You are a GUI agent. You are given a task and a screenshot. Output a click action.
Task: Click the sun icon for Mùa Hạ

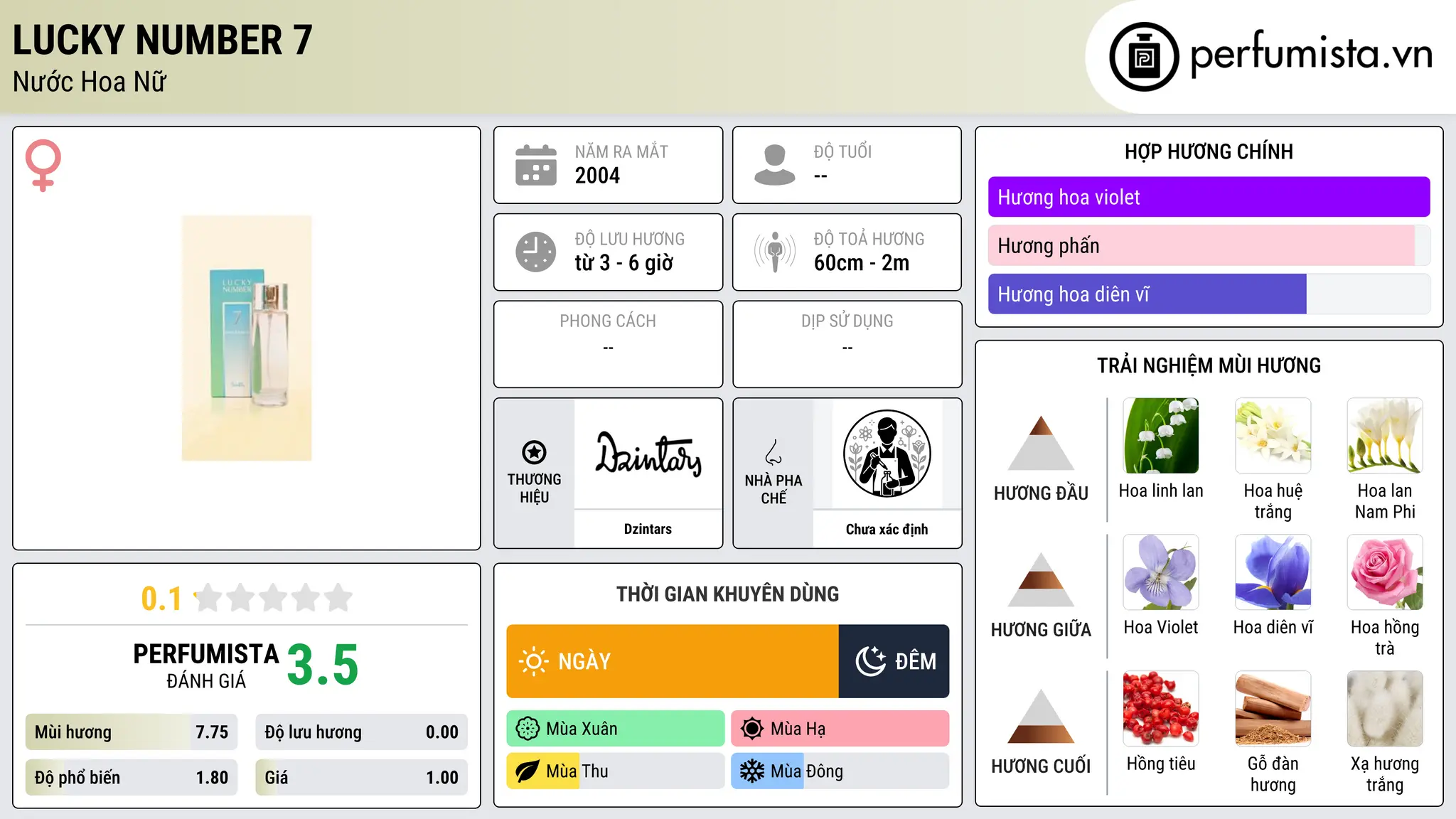coord(752,729)
